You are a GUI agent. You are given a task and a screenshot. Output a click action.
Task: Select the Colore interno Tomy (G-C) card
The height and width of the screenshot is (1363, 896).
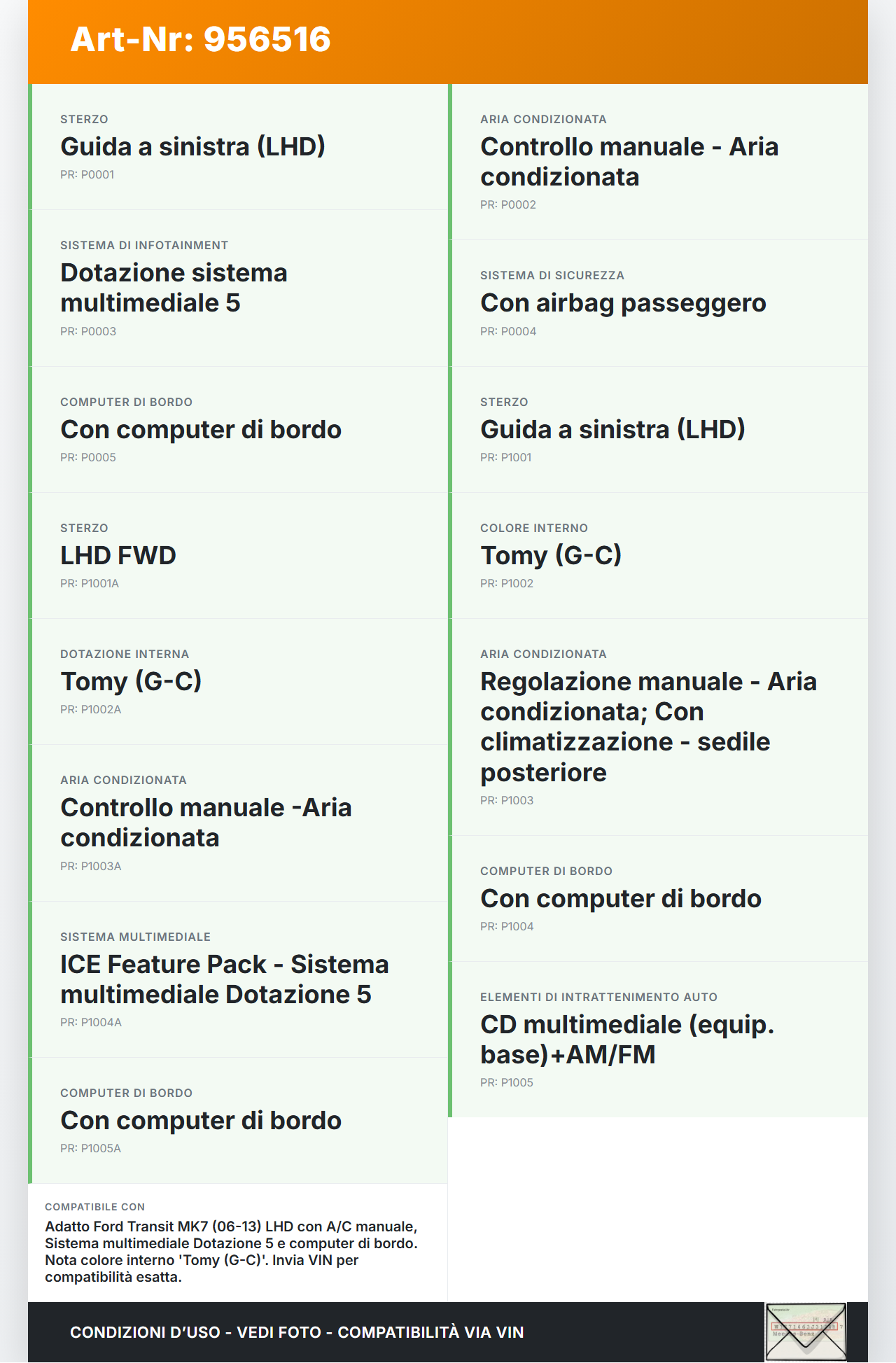pyautogui.click(x=658, y=556)
